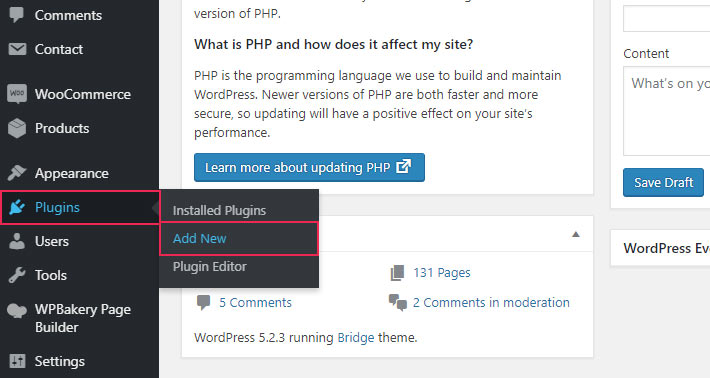This screenshot has width=710, height=378.
Task: Open 2 Comments in moderation link
Action: coord(491,302)
